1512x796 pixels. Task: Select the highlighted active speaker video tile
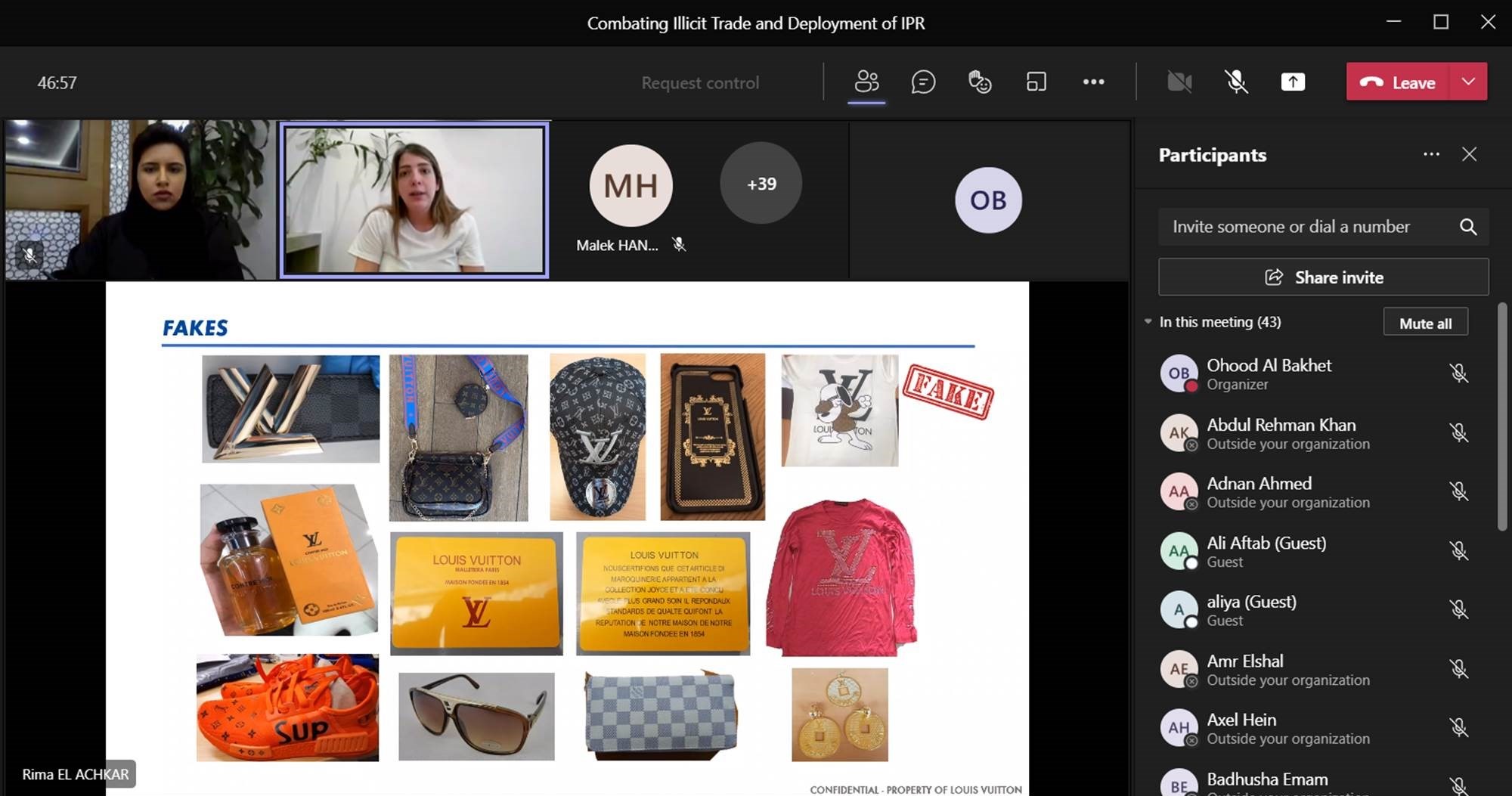[x=414, y=200]
